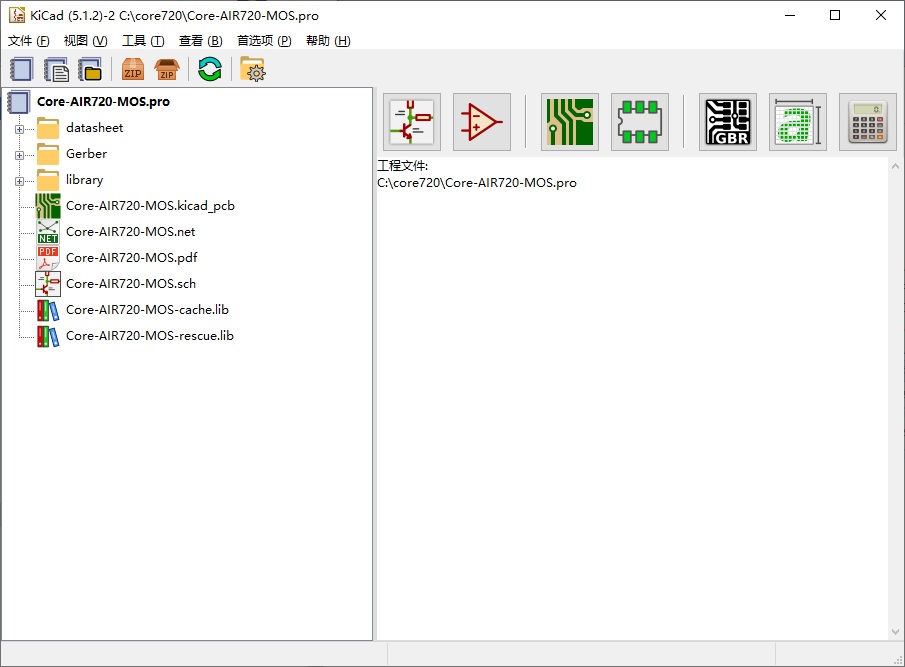Click the kicad_pcb file's board icon
This screenshot has width=905, height=667.
48,206
